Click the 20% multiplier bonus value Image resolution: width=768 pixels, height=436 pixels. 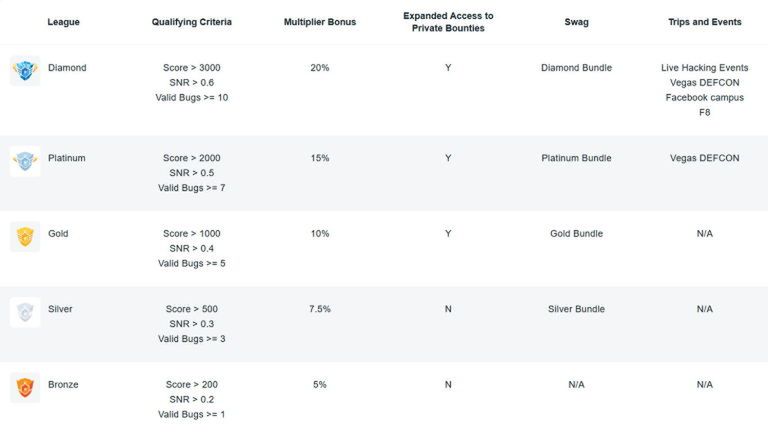pos(320,68)
